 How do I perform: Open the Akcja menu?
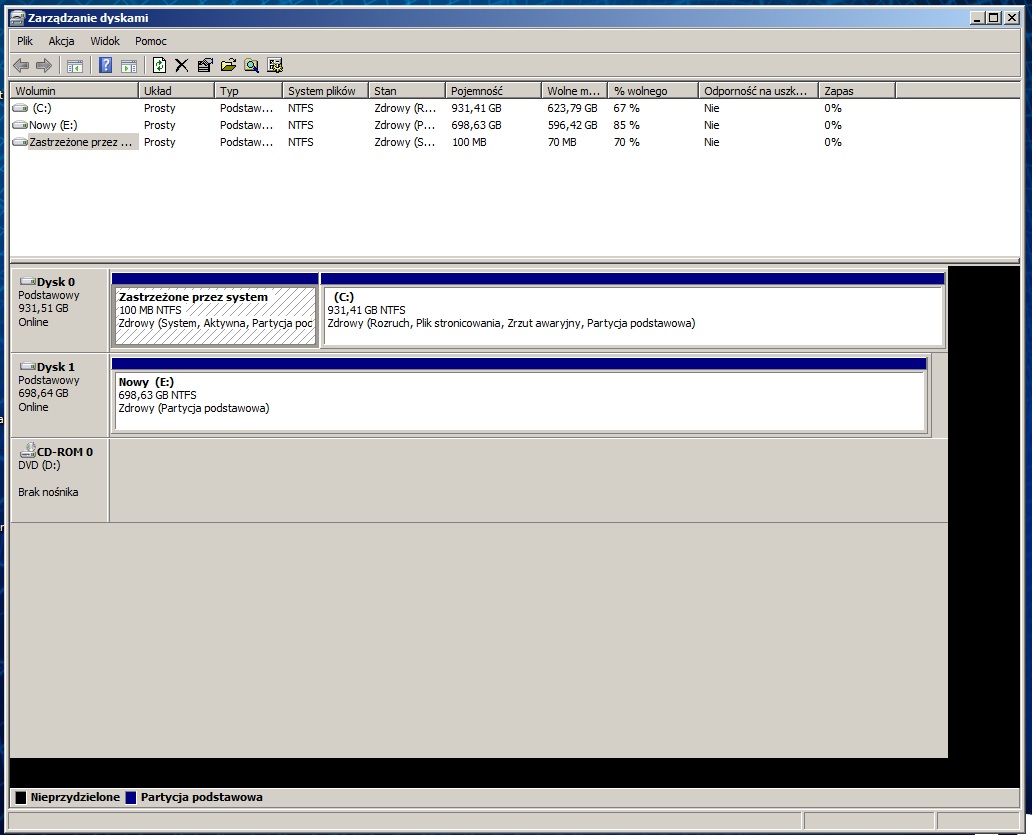pos(61,41)
